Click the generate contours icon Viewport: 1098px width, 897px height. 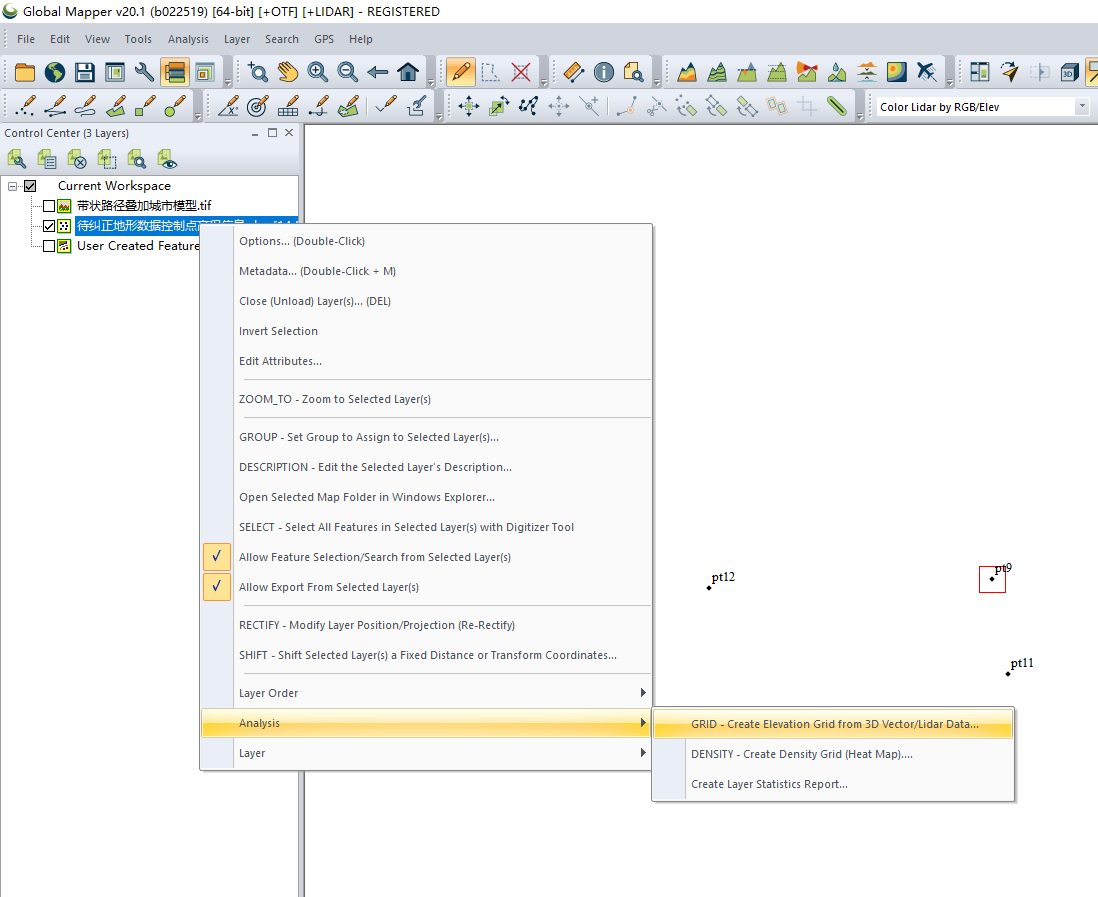pos(717,72)
